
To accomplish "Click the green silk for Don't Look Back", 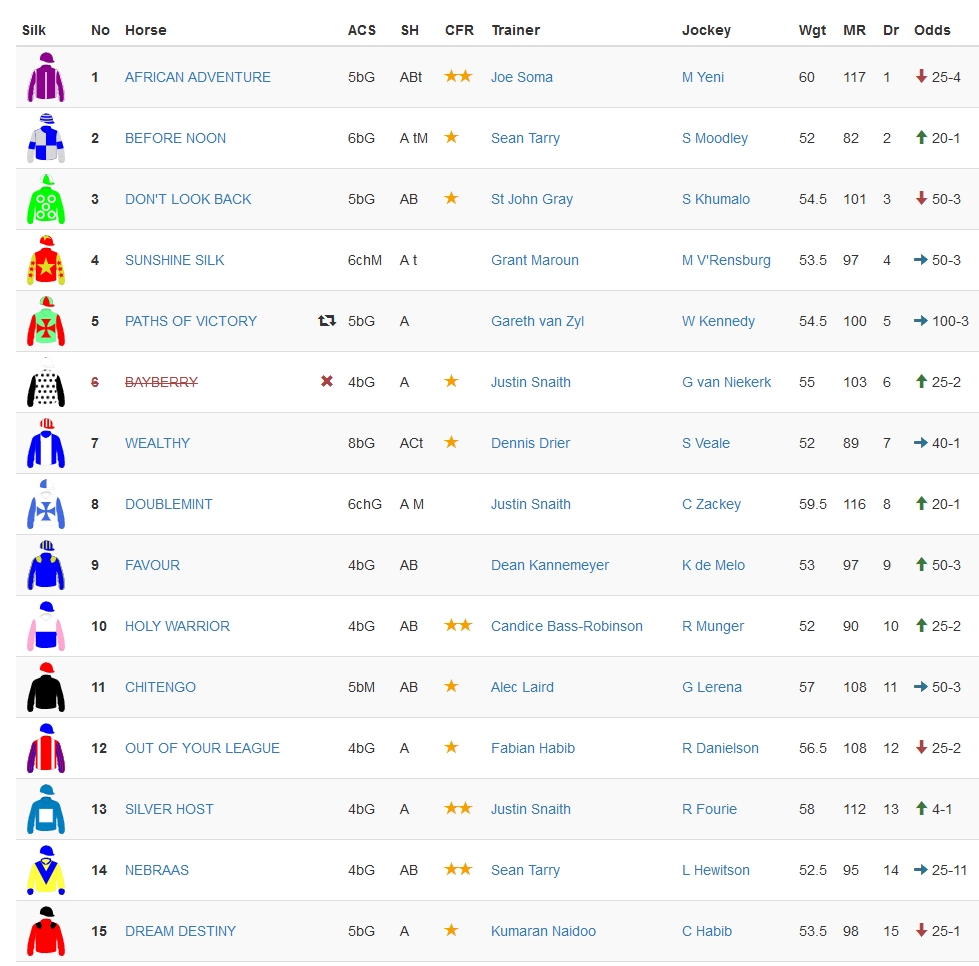I will 45,200.
